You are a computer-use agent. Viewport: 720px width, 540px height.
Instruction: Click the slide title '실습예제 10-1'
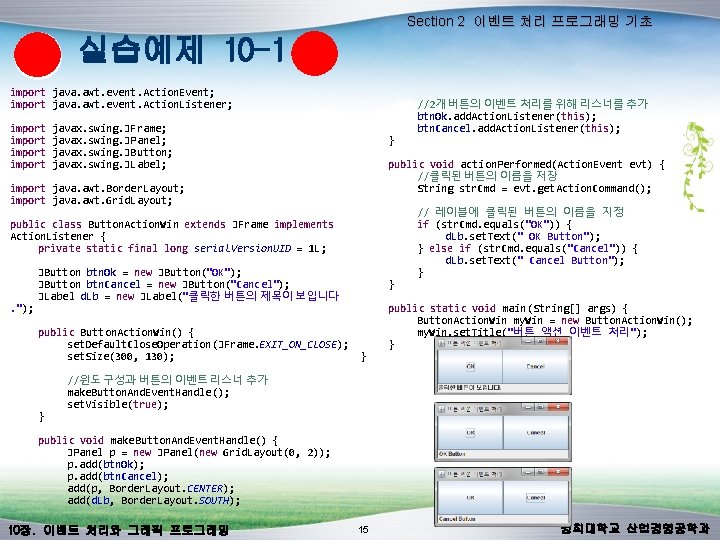pyautogui.click(x=181, y=50)
